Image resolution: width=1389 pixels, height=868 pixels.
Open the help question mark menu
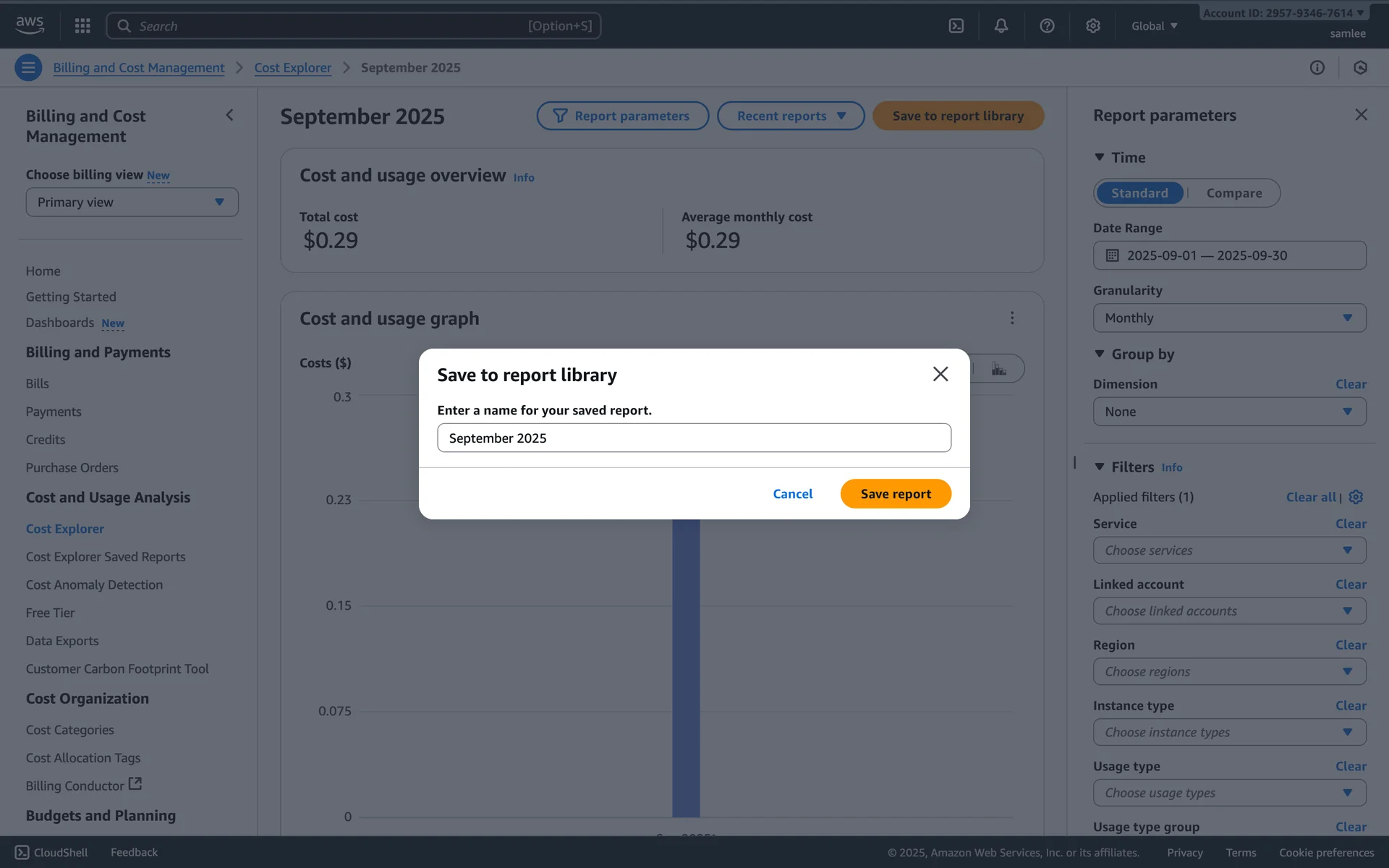pyautogui.click(x=1046, y=26)
